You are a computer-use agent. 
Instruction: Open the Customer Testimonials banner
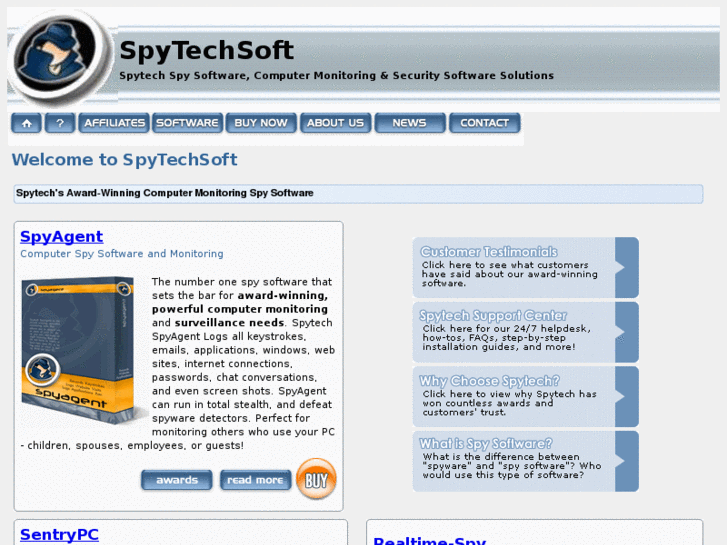(x=526, y=268)
